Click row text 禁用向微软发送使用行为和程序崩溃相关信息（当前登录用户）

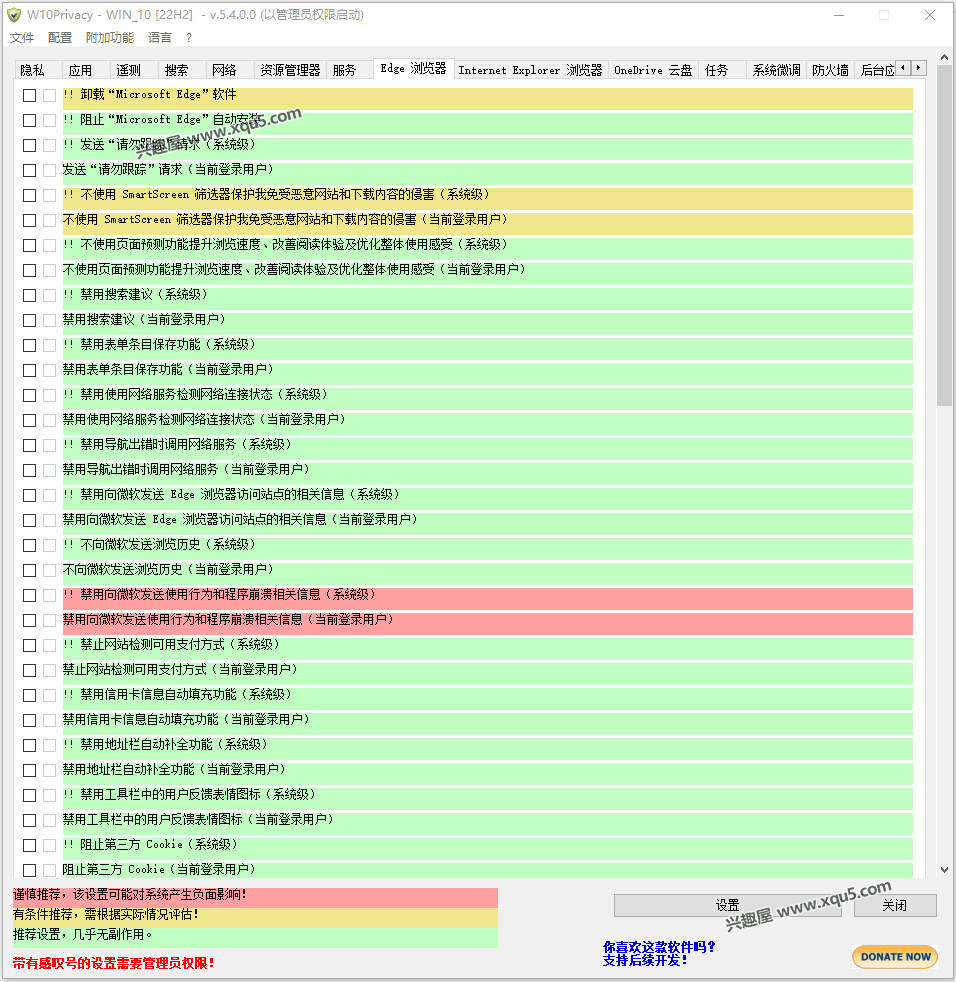(228, 619)
